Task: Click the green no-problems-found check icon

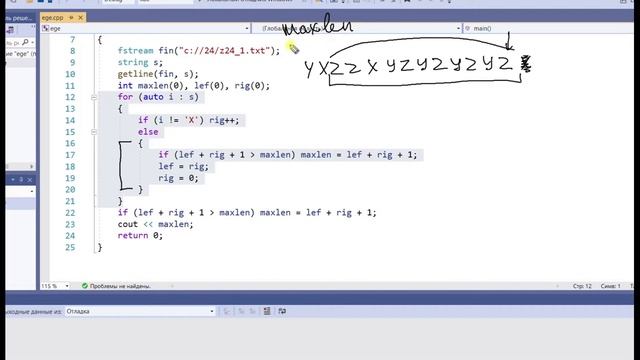Action: (84, 286)
